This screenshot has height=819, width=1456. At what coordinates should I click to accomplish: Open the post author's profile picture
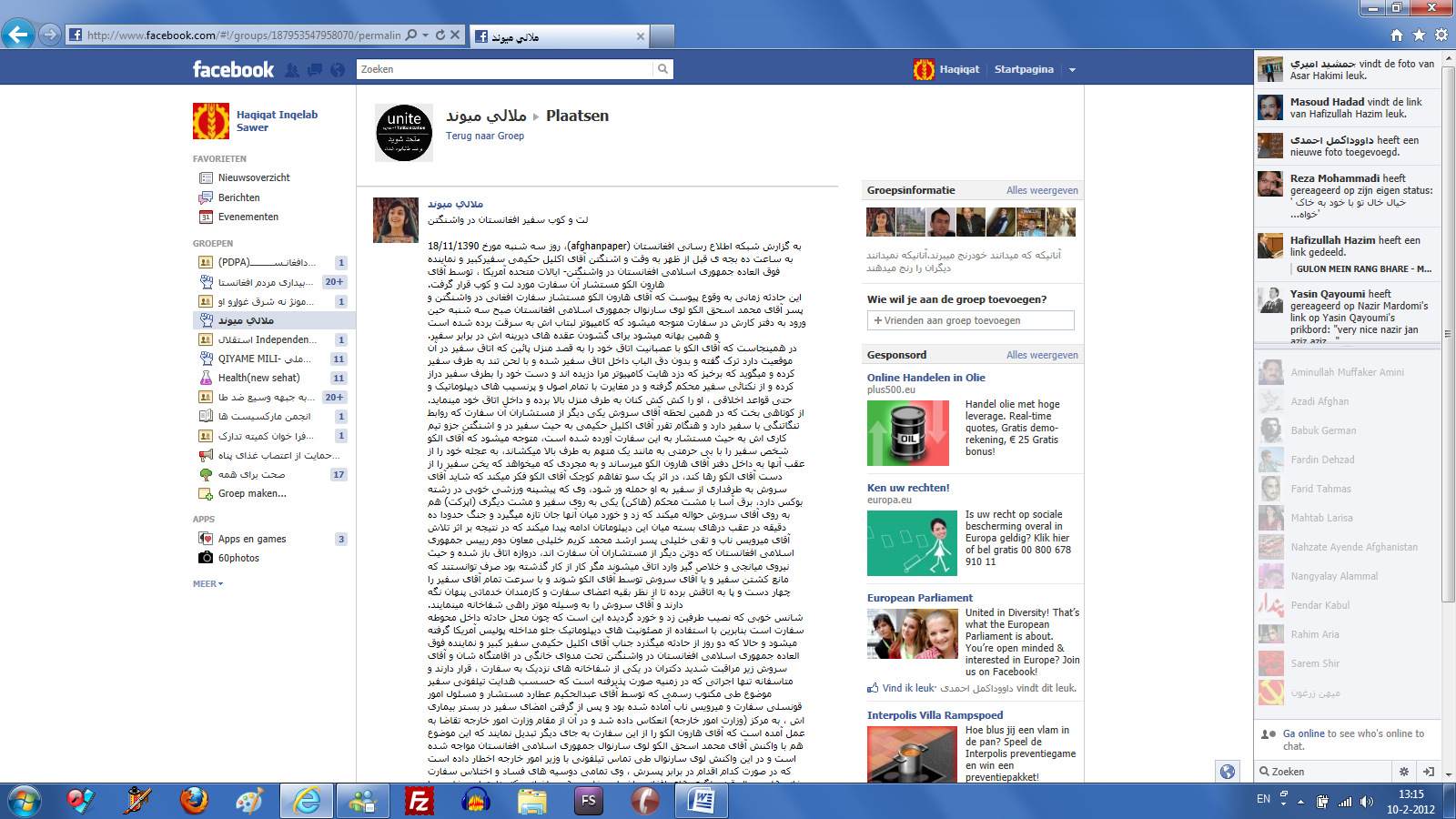tap(396, 220)
